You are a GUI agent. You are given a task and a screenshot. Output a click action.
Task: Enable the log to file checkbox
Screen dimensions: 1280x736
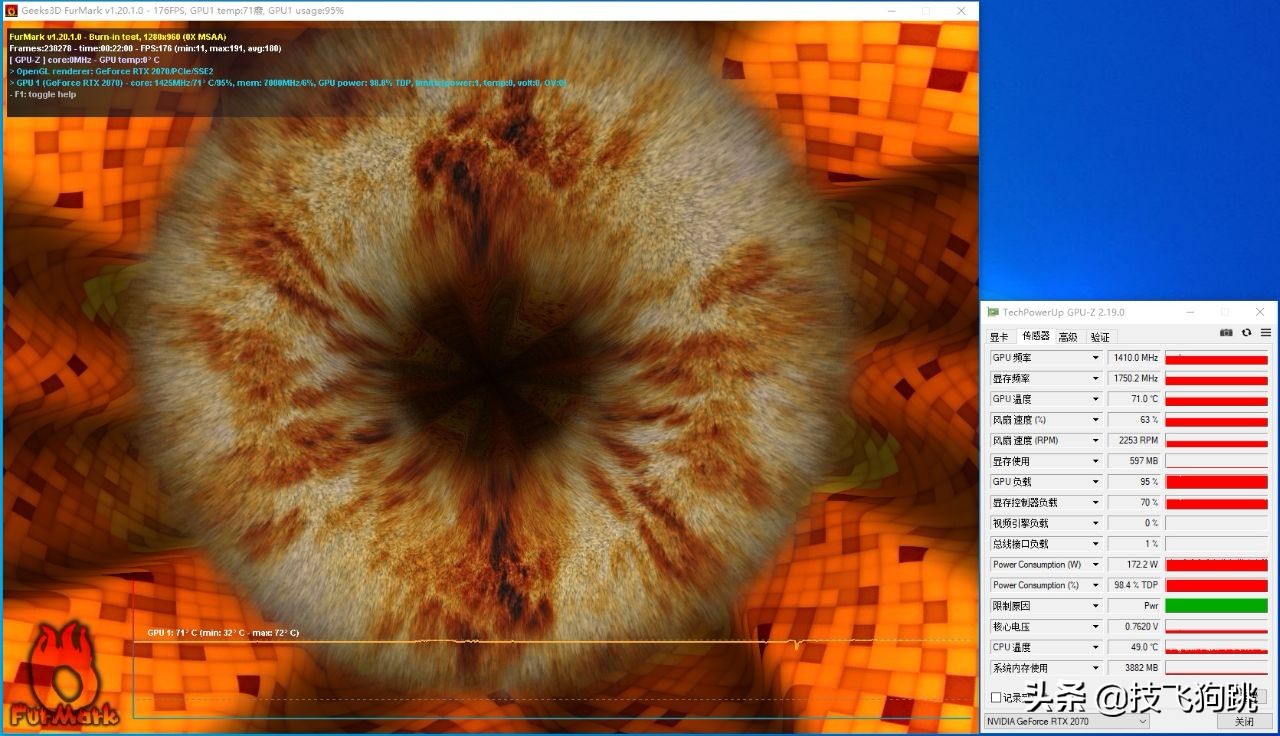[996, 697]
